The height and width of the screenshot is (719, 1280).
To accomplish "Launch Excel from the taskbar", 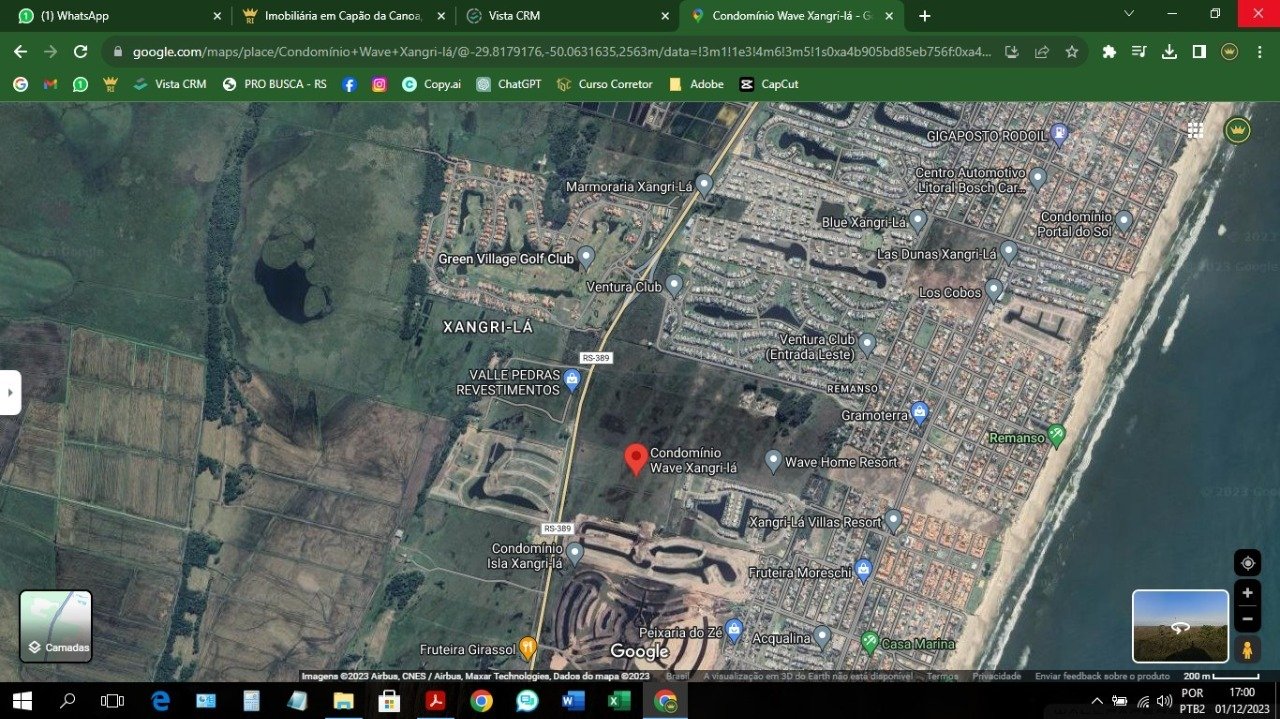I will tap(619, 701).
